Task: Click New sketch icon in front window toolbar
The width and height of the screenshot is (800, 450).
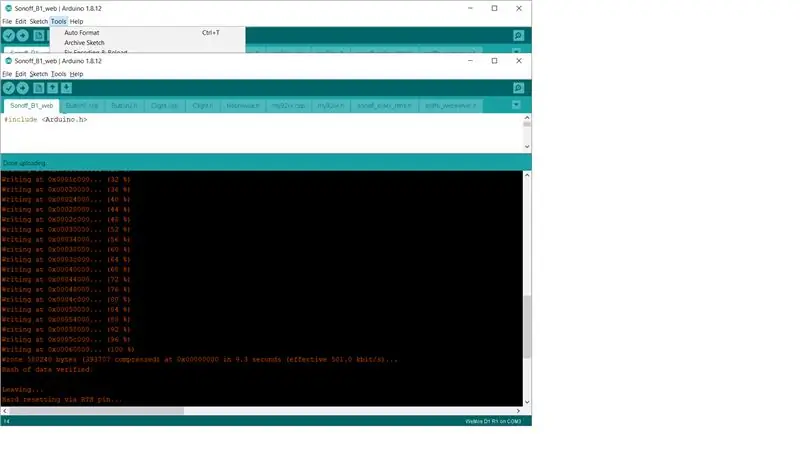Action: point(38,88)
